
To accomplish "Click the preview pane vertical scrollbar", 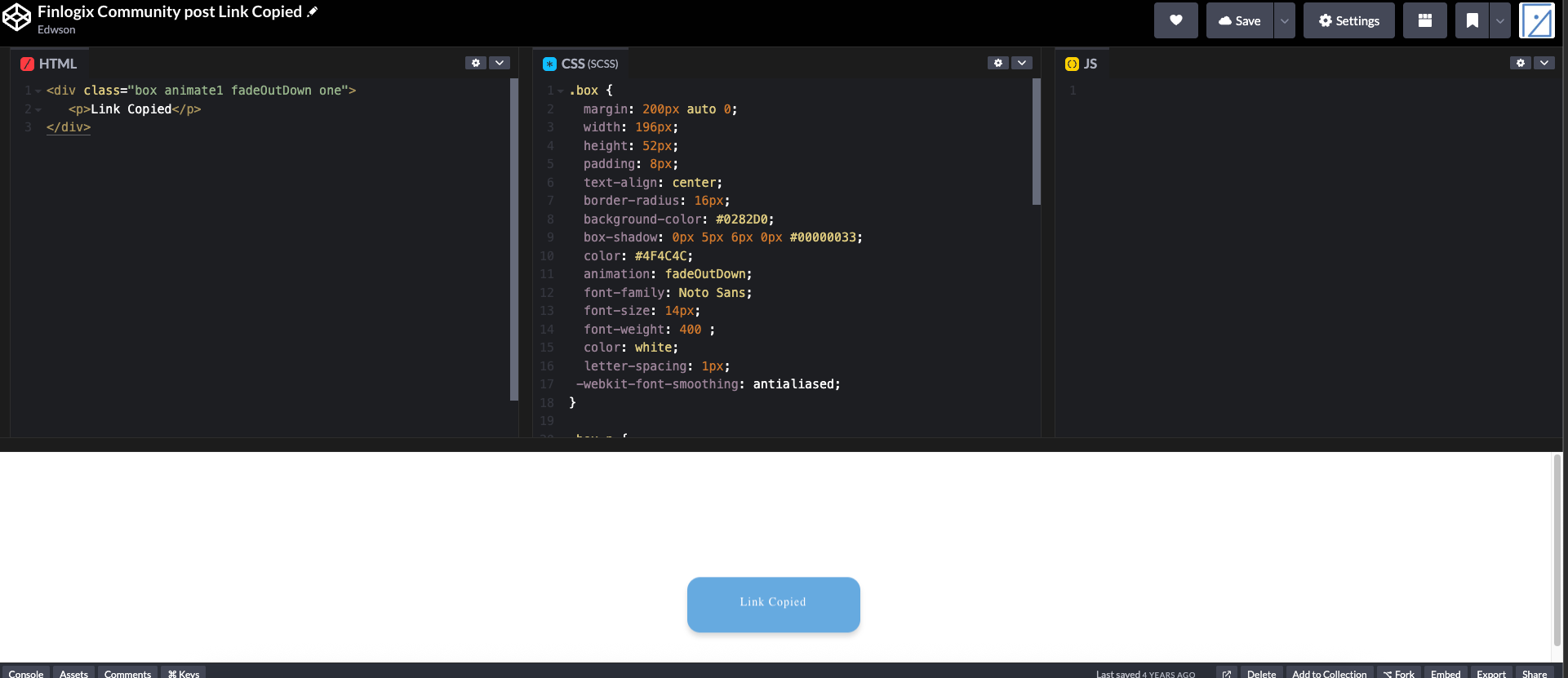I will tap(1557, 550).
